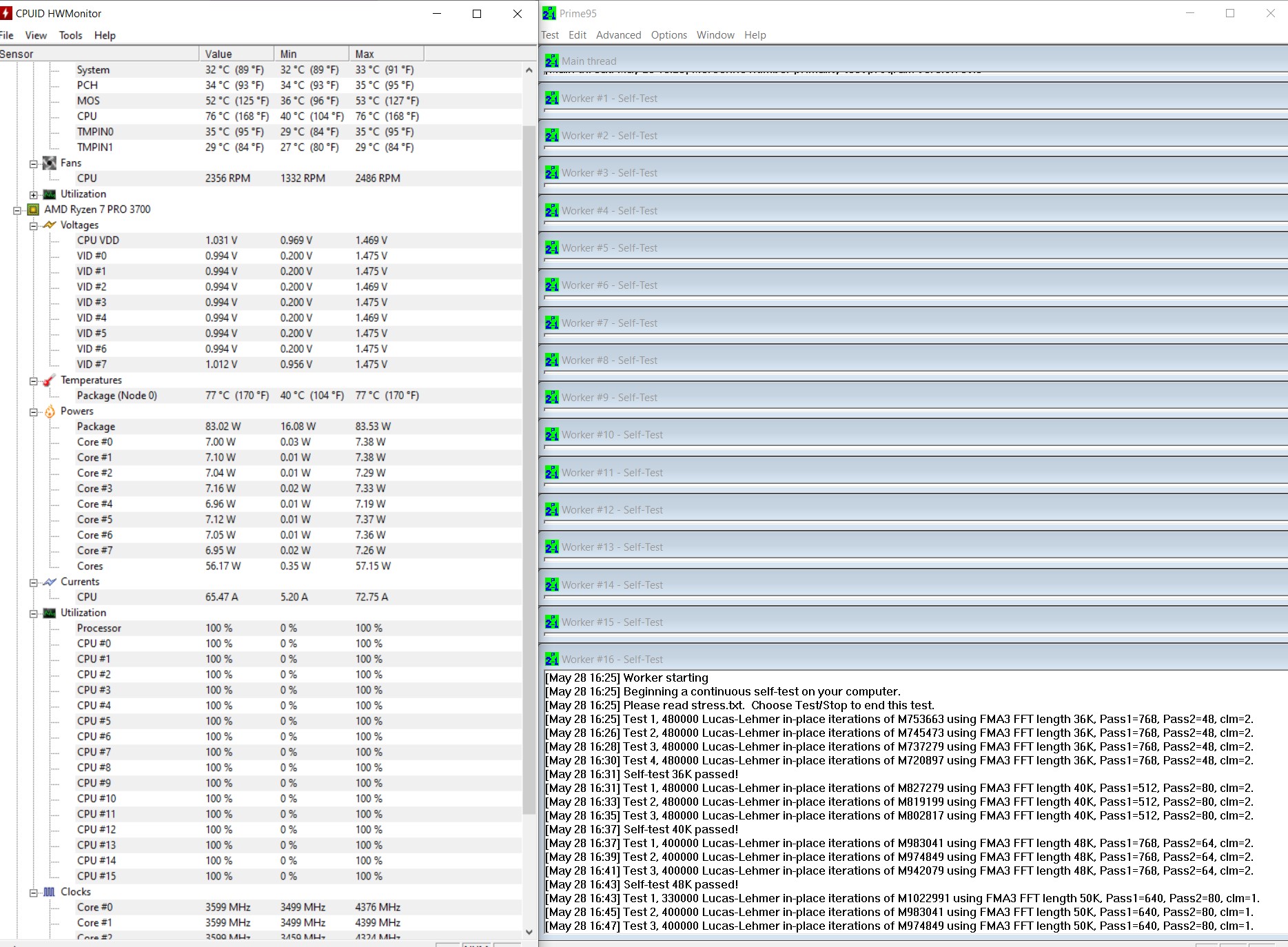Open Prime95 Advanced menu
Viewport: 1288px width, 947px height.
(618, 35)
